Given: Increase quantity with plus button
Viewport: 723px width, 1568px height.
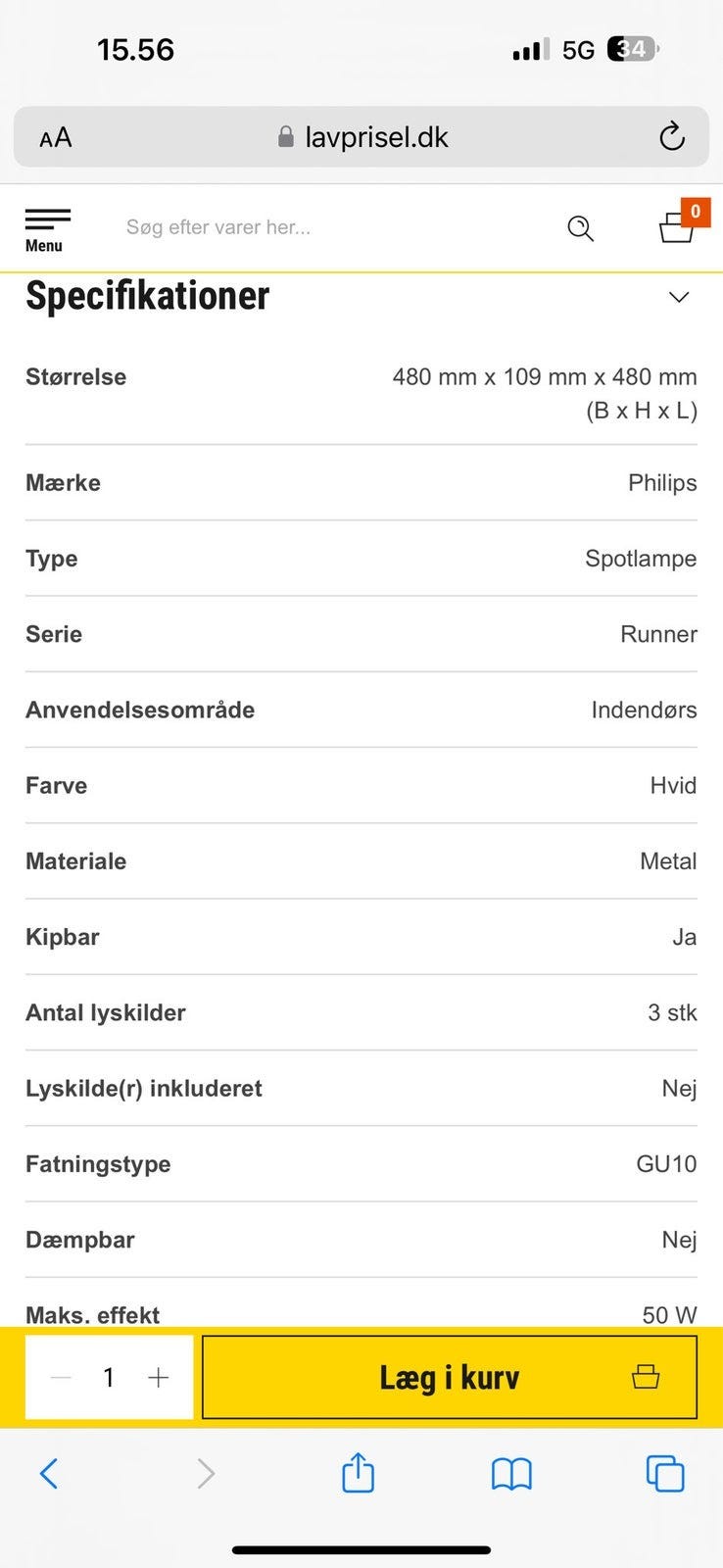Looking at the screenshot, I should pos(158,1378).
